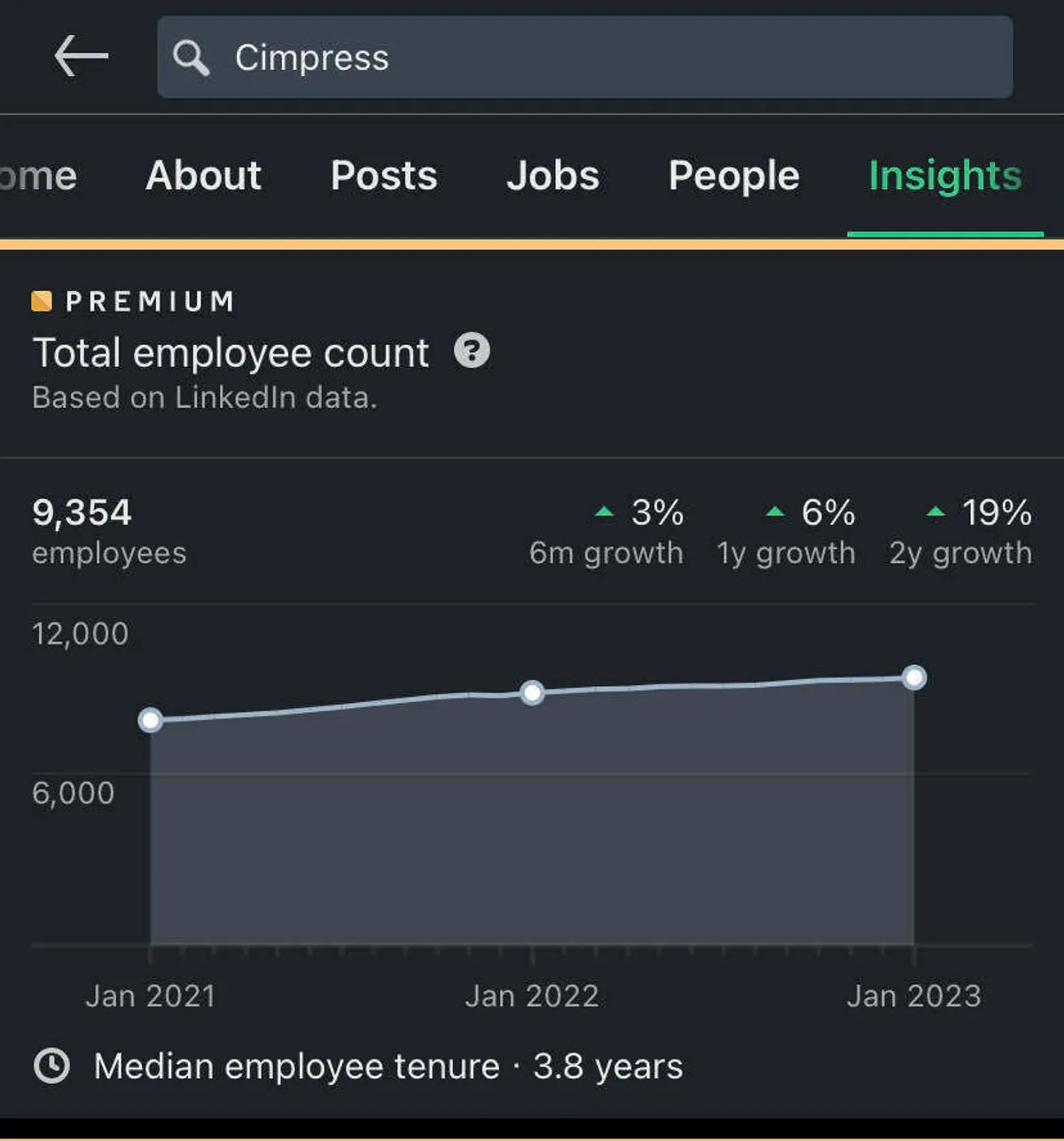This screenshot has width=1064, height=1141.
Task: Go to the Jobs tab
Action: (552, 176)
